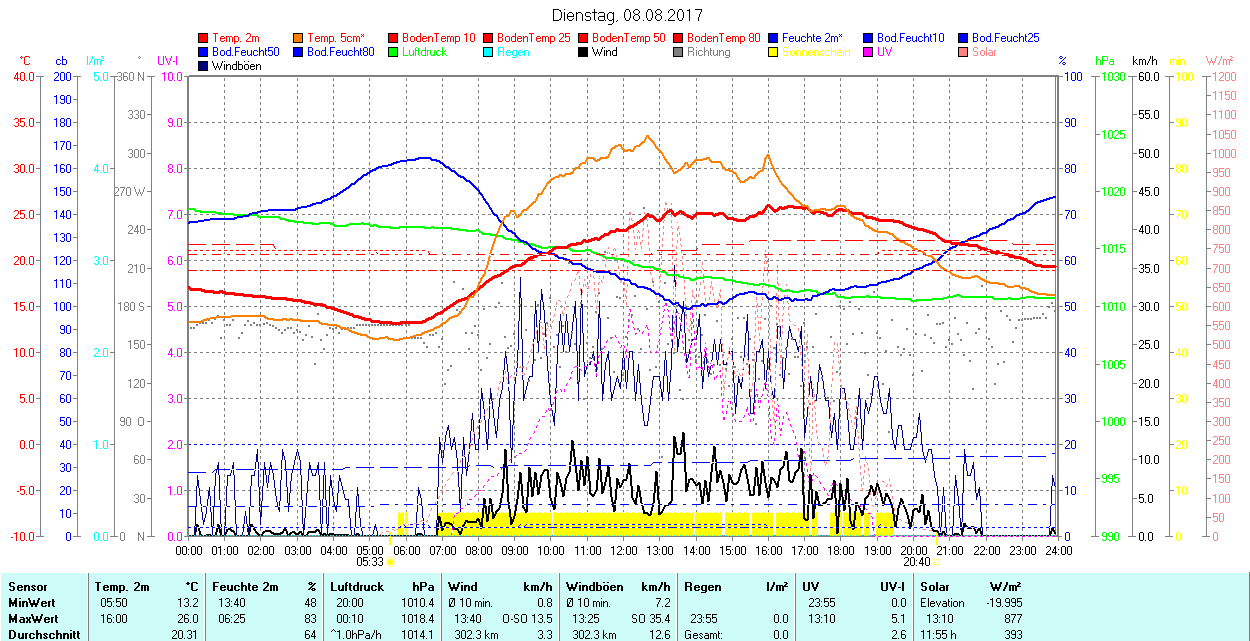The height and width of the screenshot is (641, 1250).
Task: Click the Luftdruck column header in the table
Action: [x=355, y=587]
